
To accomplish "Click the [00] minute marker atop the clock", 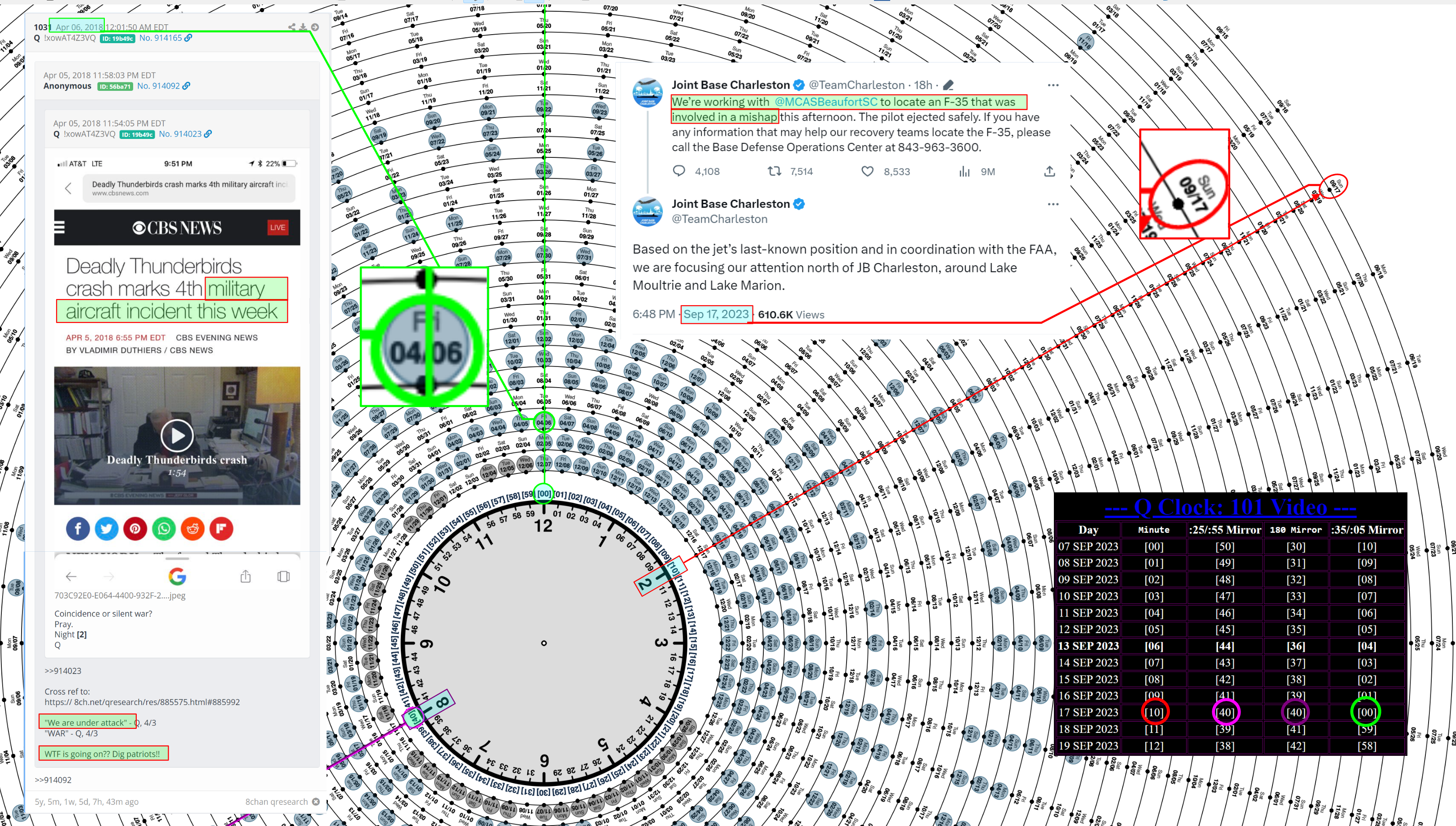I will (544, 494).
